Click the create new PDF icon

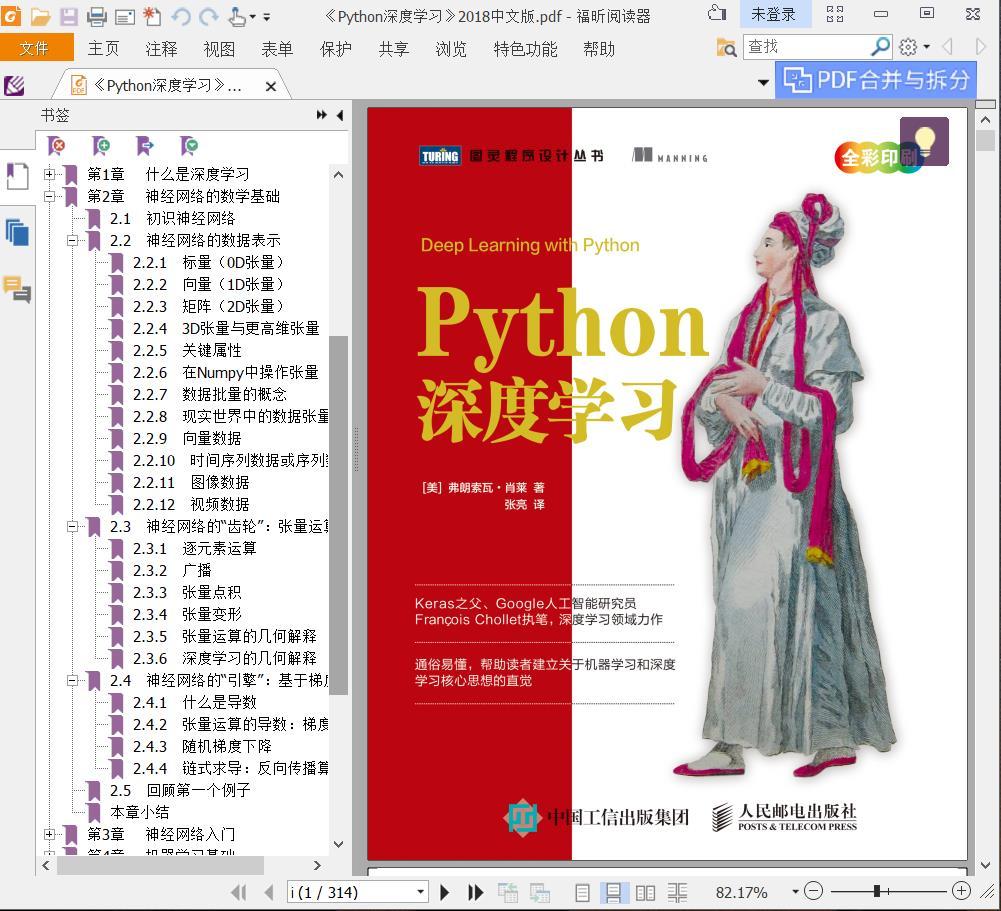point(152,16)
